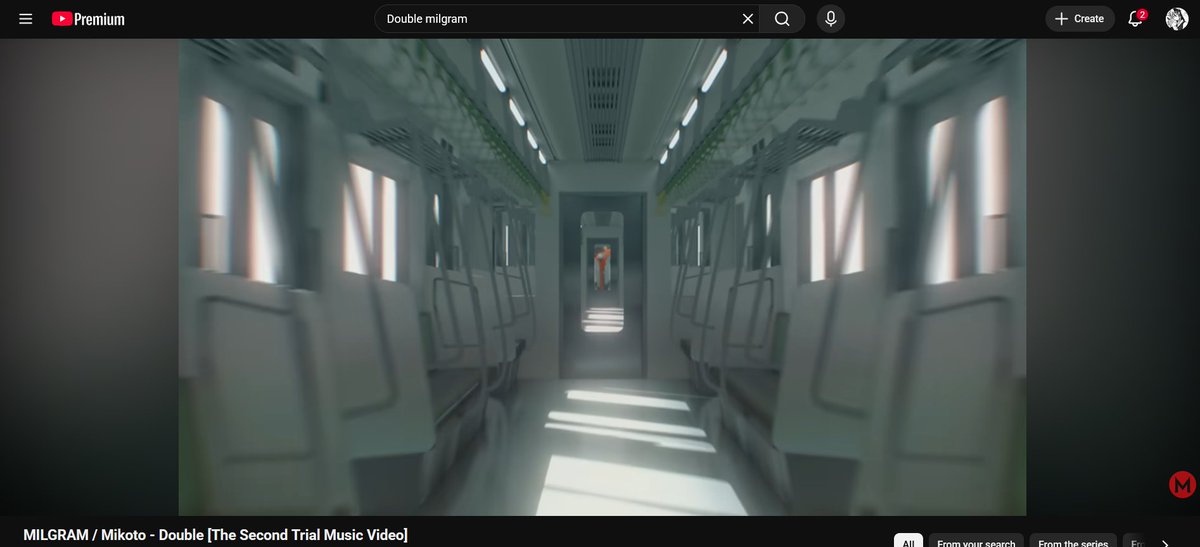
Task: Open the hamburger guide menu
Action: 26,19
